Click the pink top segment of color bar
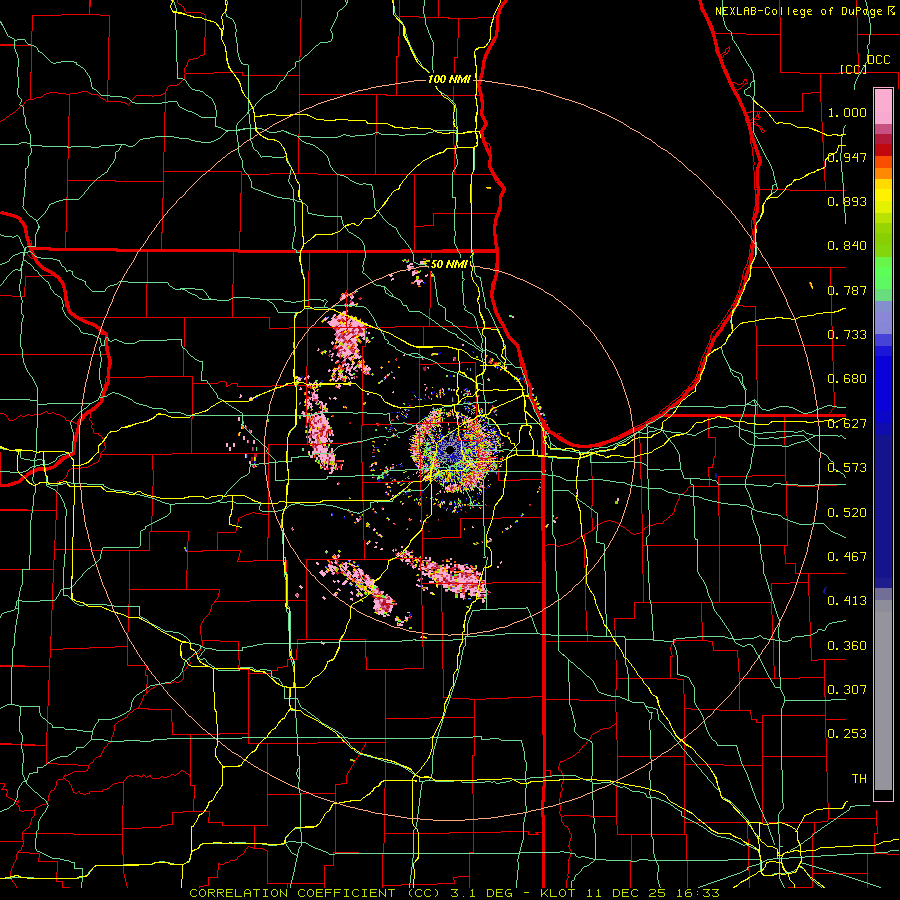 coord(883,107)
